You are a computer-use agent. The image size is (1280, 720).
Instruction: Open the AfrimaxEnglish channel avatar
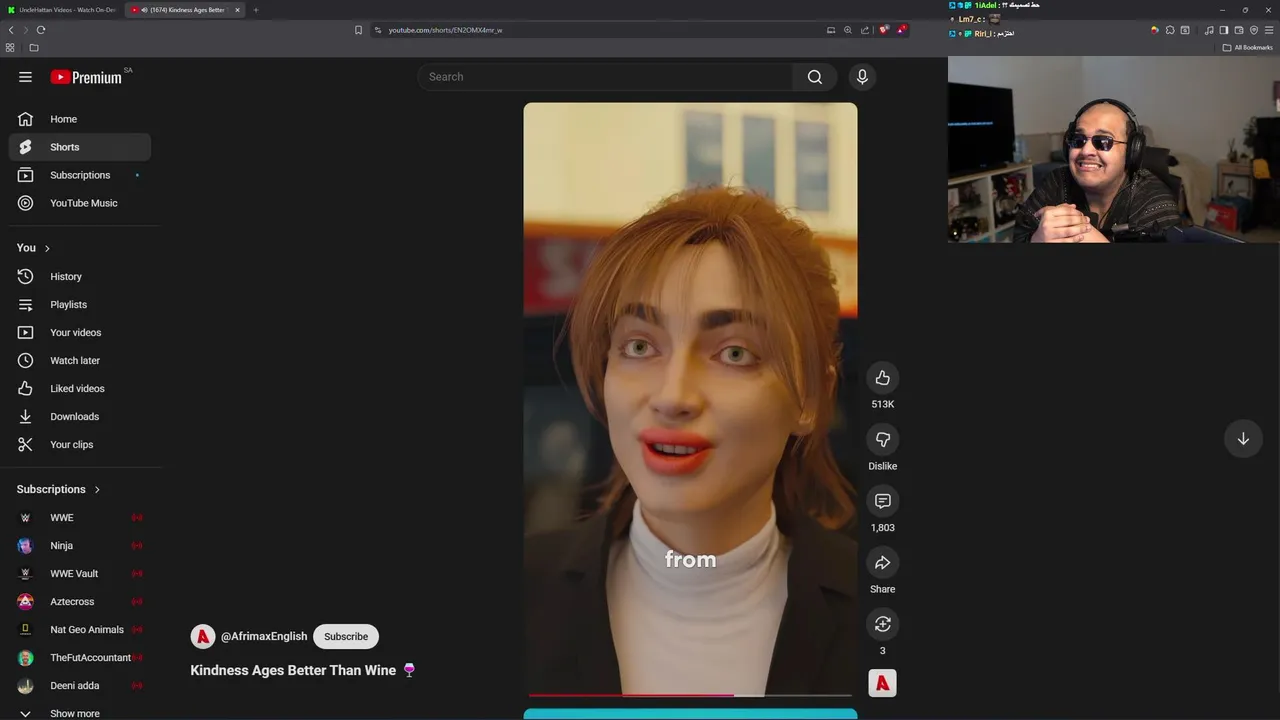203,637
